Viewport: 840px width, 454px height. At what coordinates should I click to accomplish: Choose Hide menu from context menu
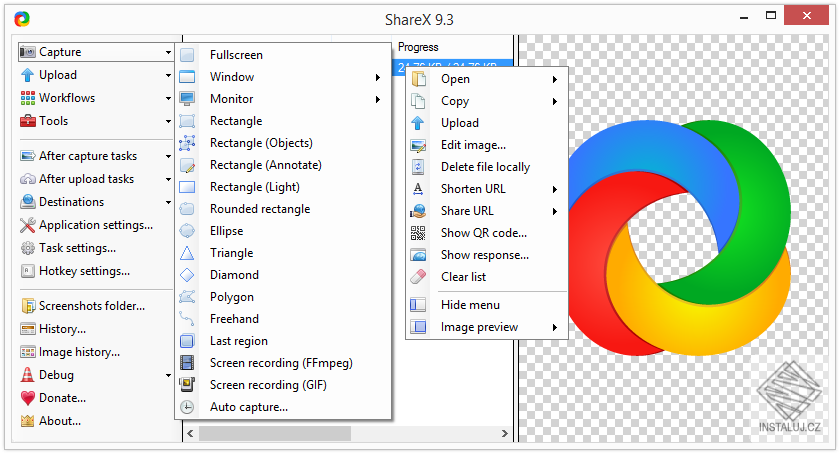click(486, 304)
